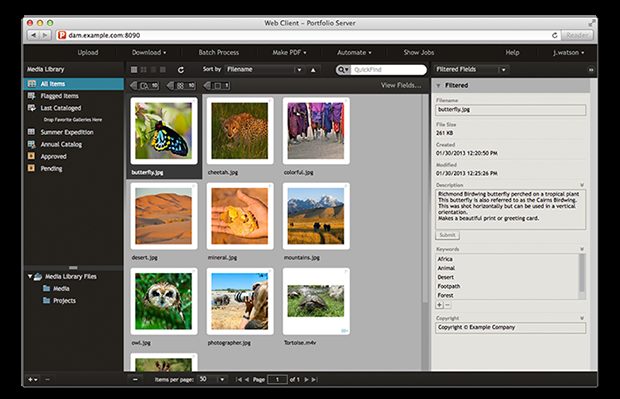Select the Africa keyword
The image size is (620, 399).
(x=445, y=259)
